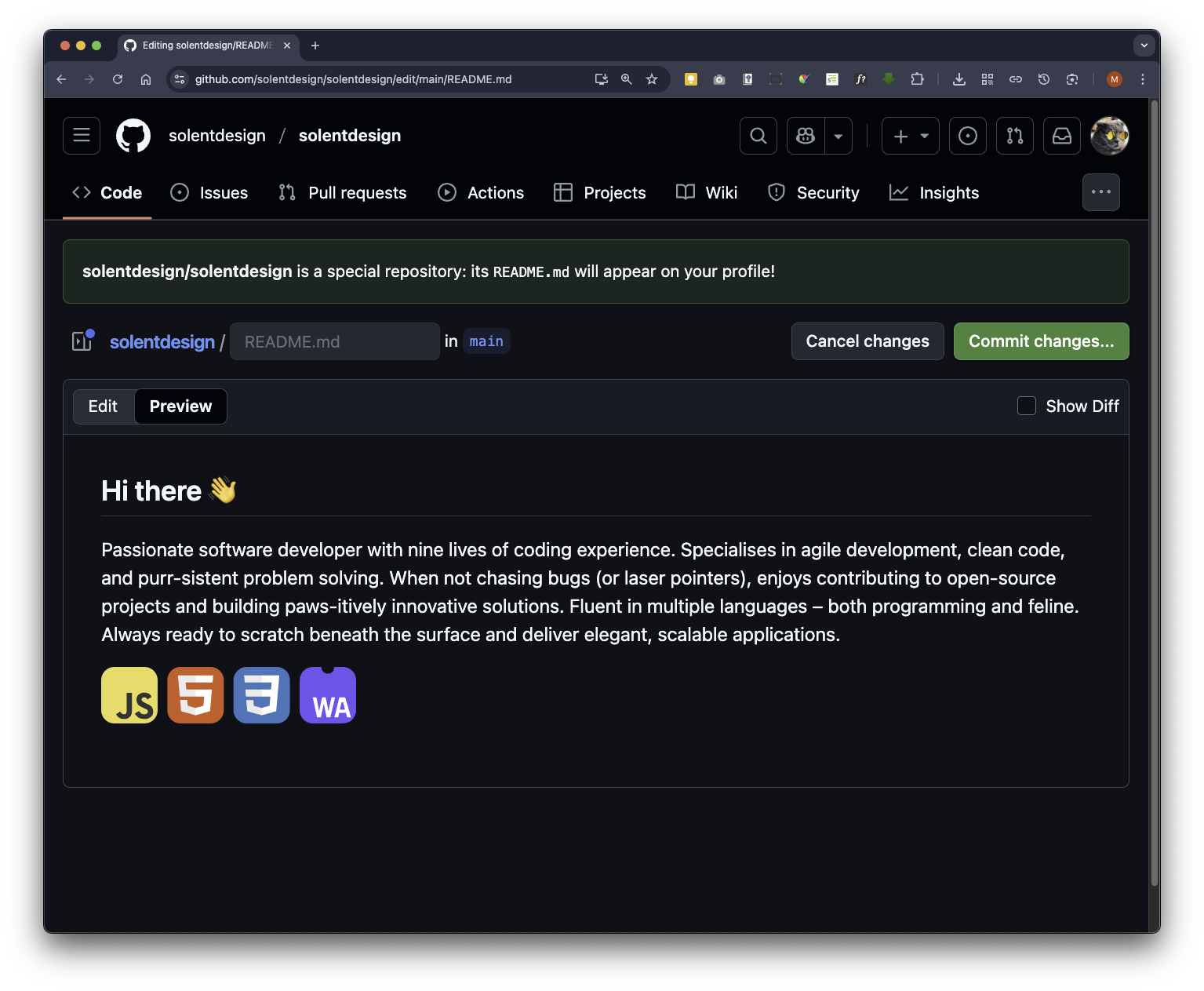The width and height of the screenshot is (1204, 991).
Task: Open the GitHub hamburger navigation menu
Action: [x=82, y=136]
